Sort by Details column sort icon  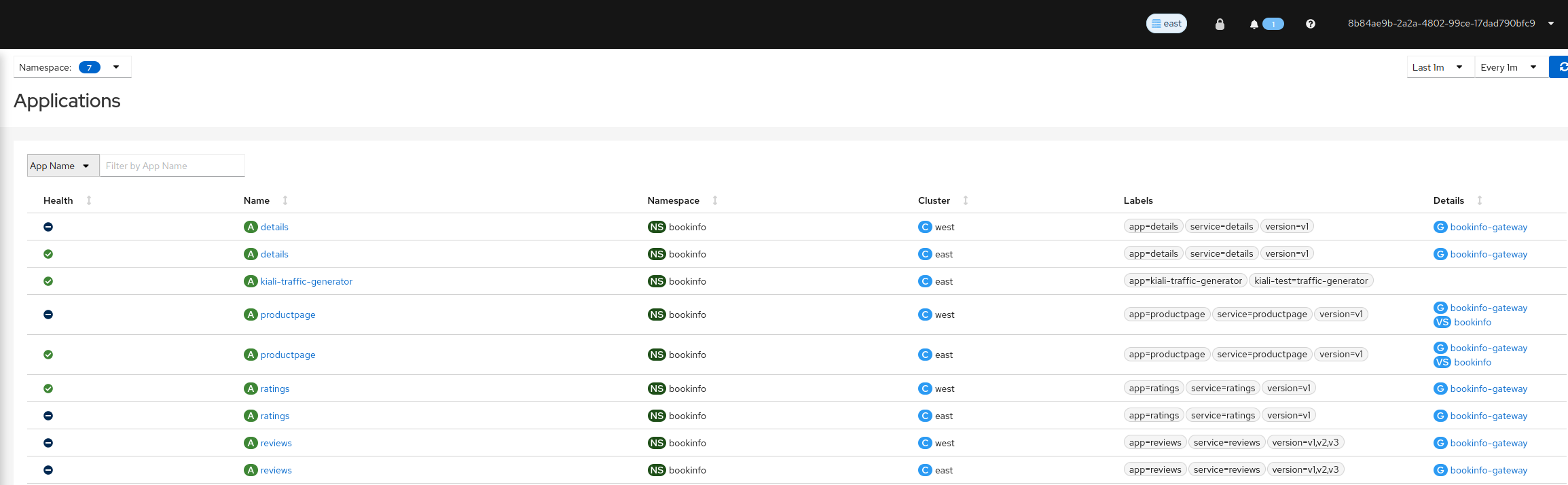pos(1479,200)
